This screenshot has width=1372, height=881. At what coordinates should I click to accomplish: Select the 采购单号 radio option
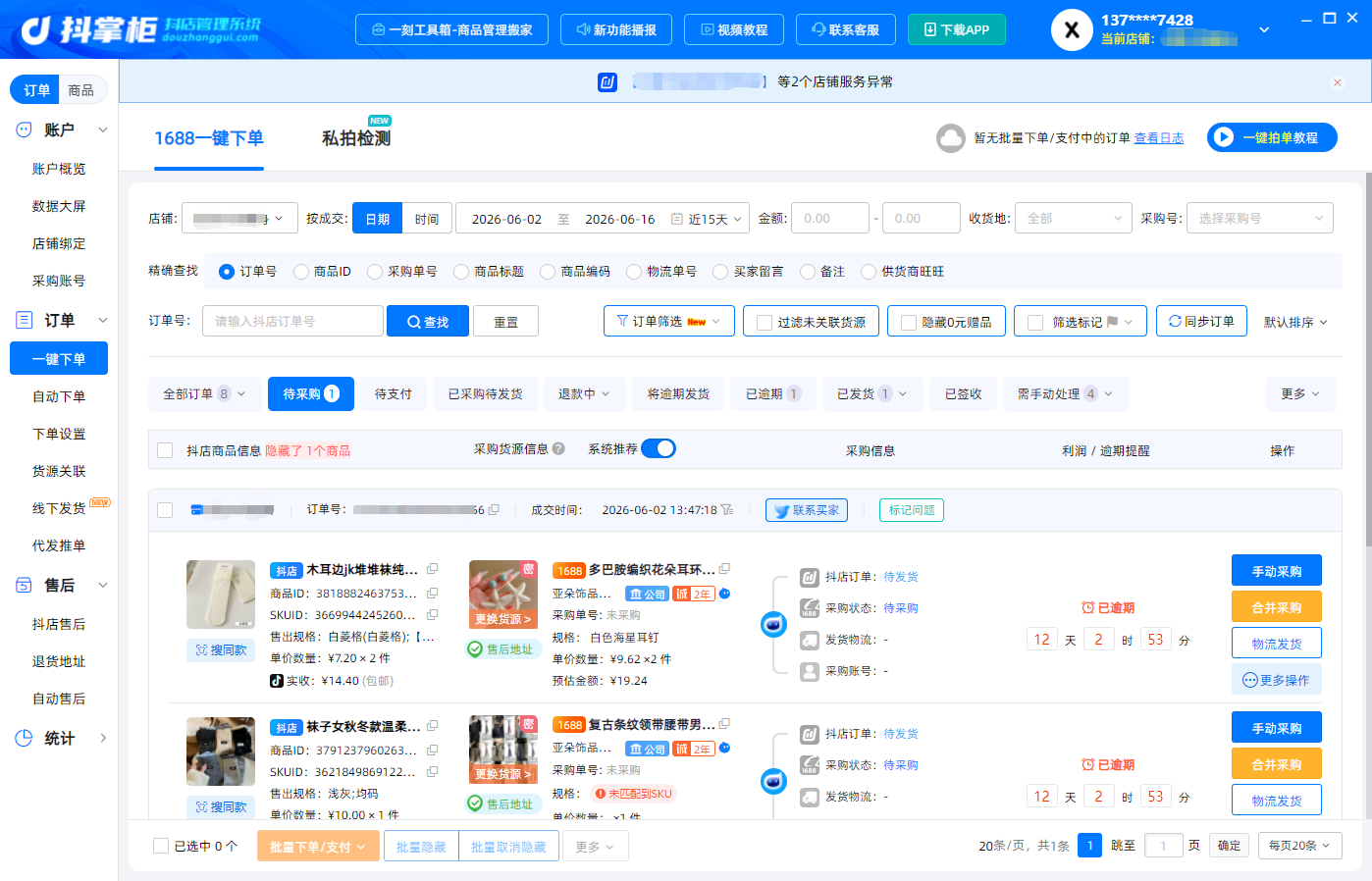coord(374,272)
